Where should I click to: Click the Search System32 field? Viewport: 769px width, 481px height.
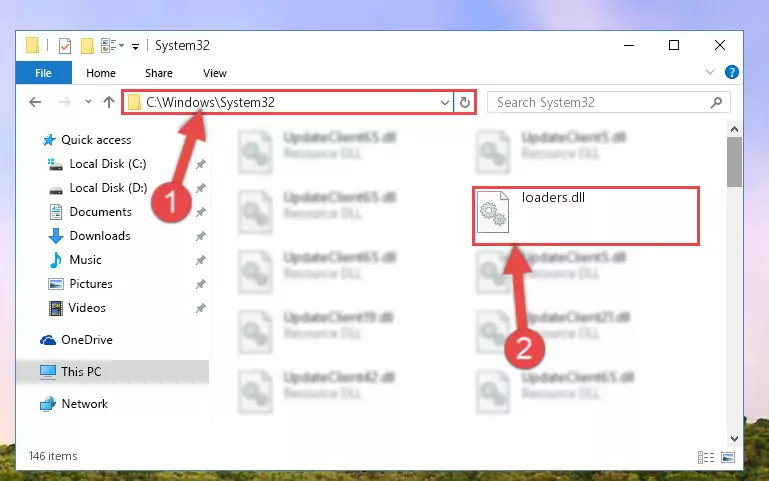[x=609, y=102]
